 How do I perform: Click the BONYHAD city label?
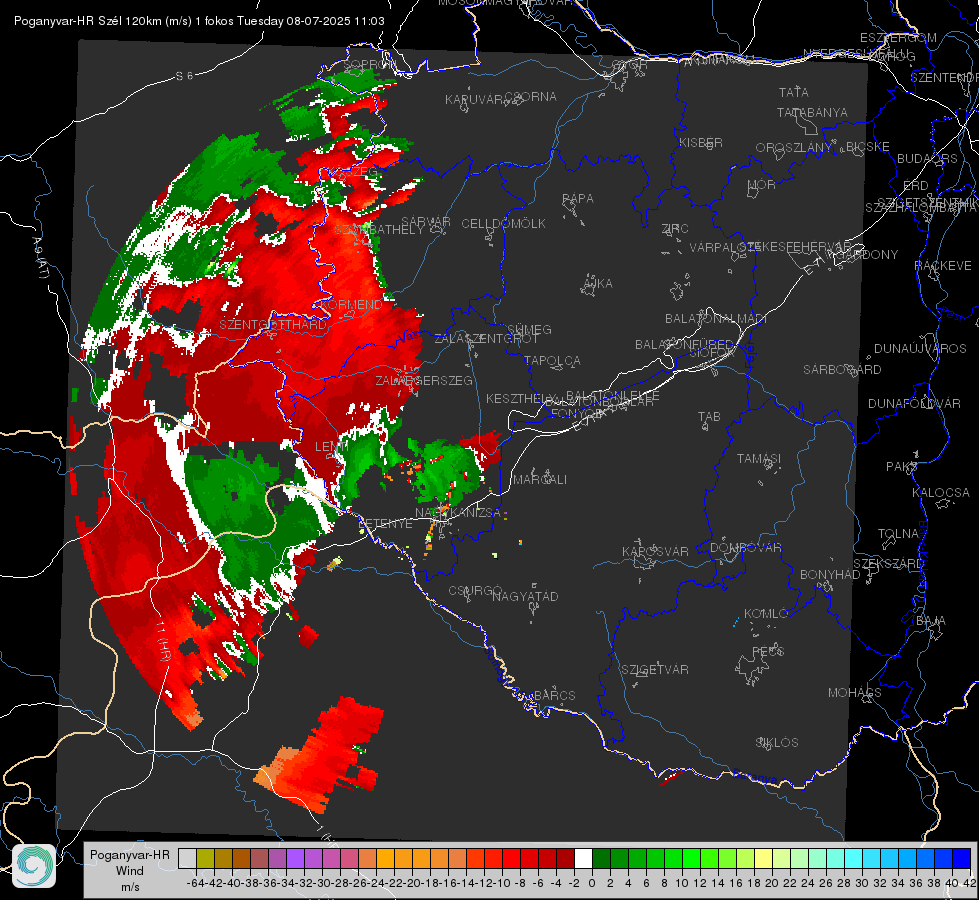click(830, 575)
